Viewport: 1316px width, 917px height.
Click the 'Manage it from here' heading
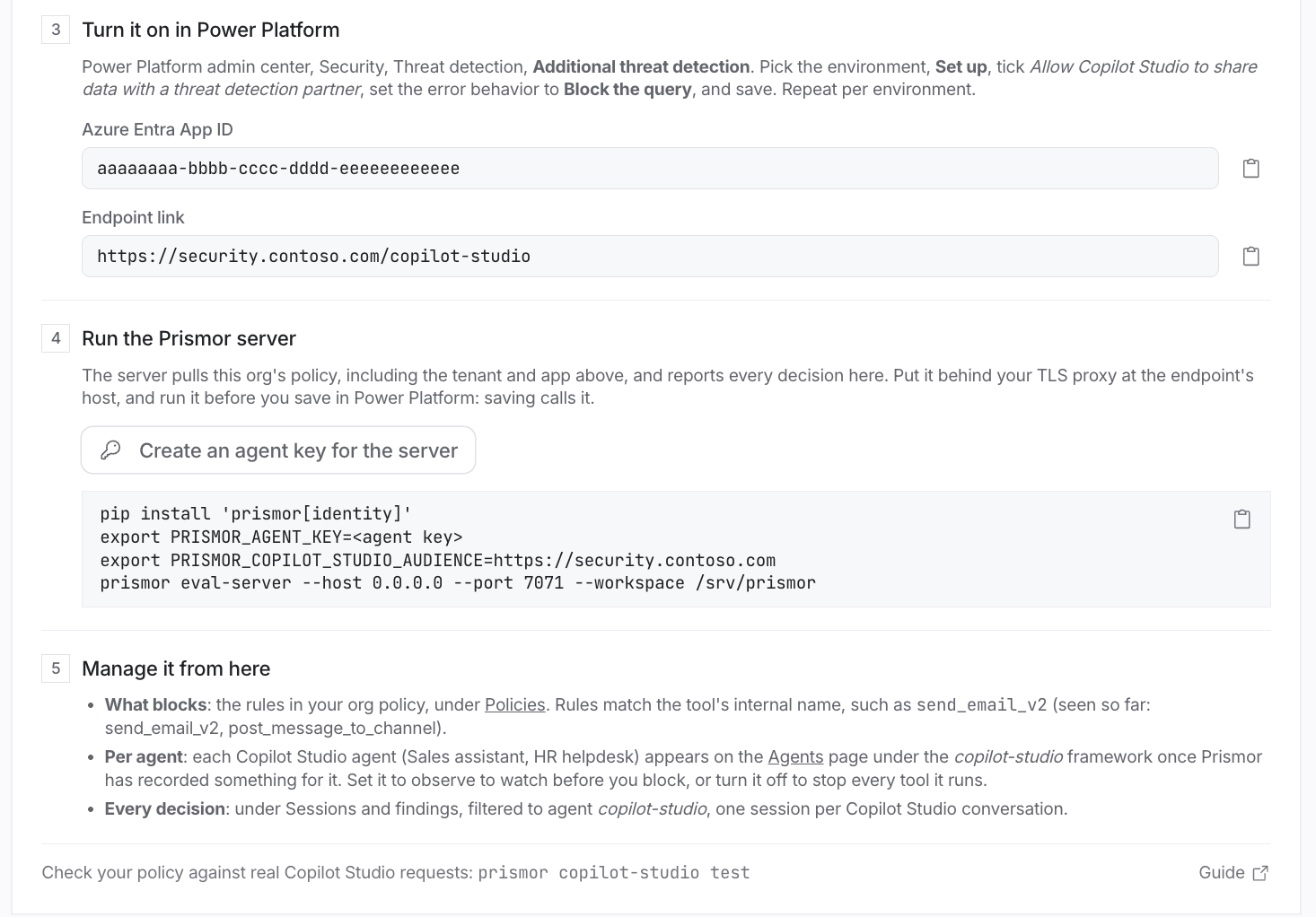point(176,669)
